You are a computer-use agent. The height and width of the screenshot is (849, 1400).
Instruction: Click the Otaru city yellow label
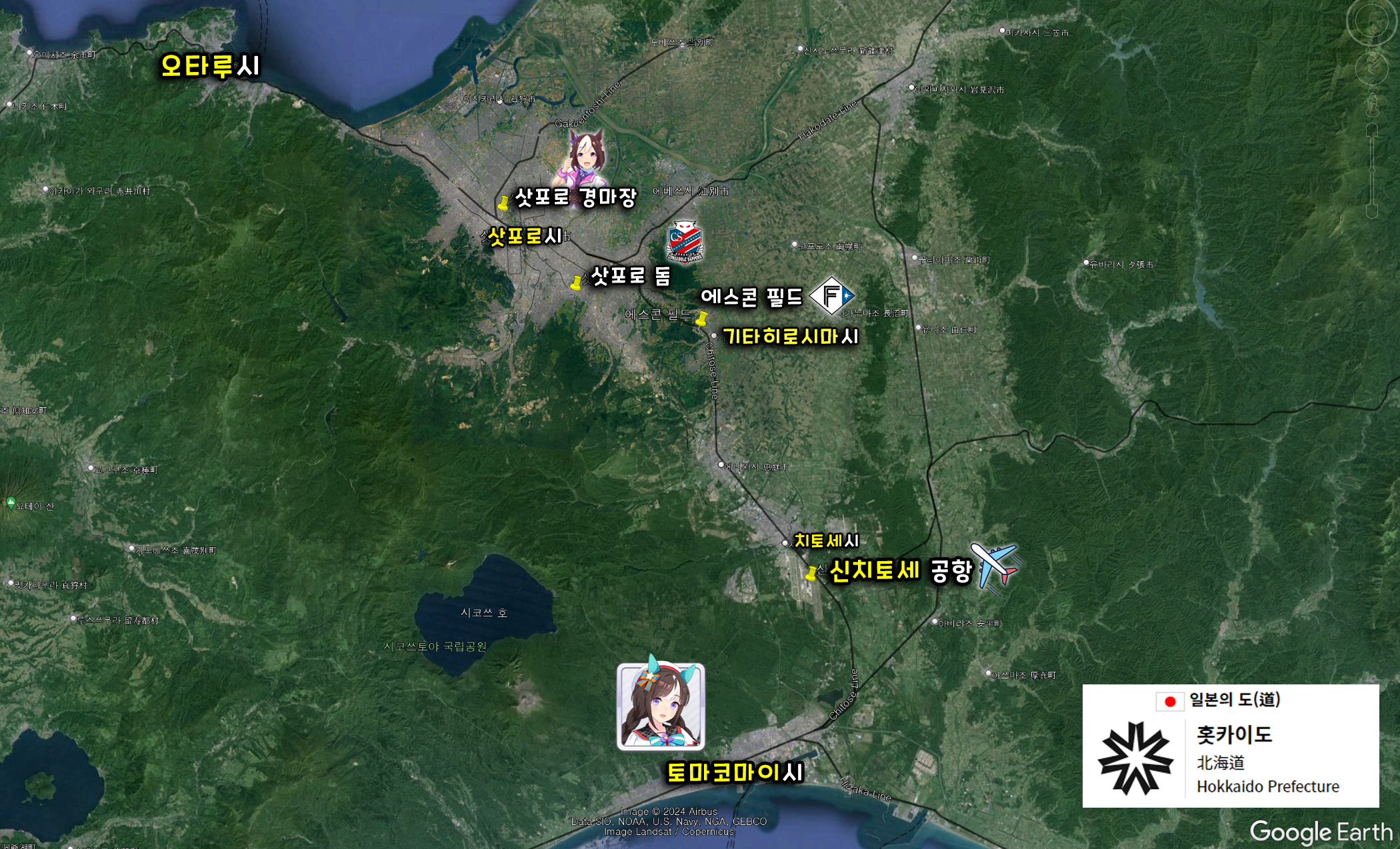click(210, 66)
